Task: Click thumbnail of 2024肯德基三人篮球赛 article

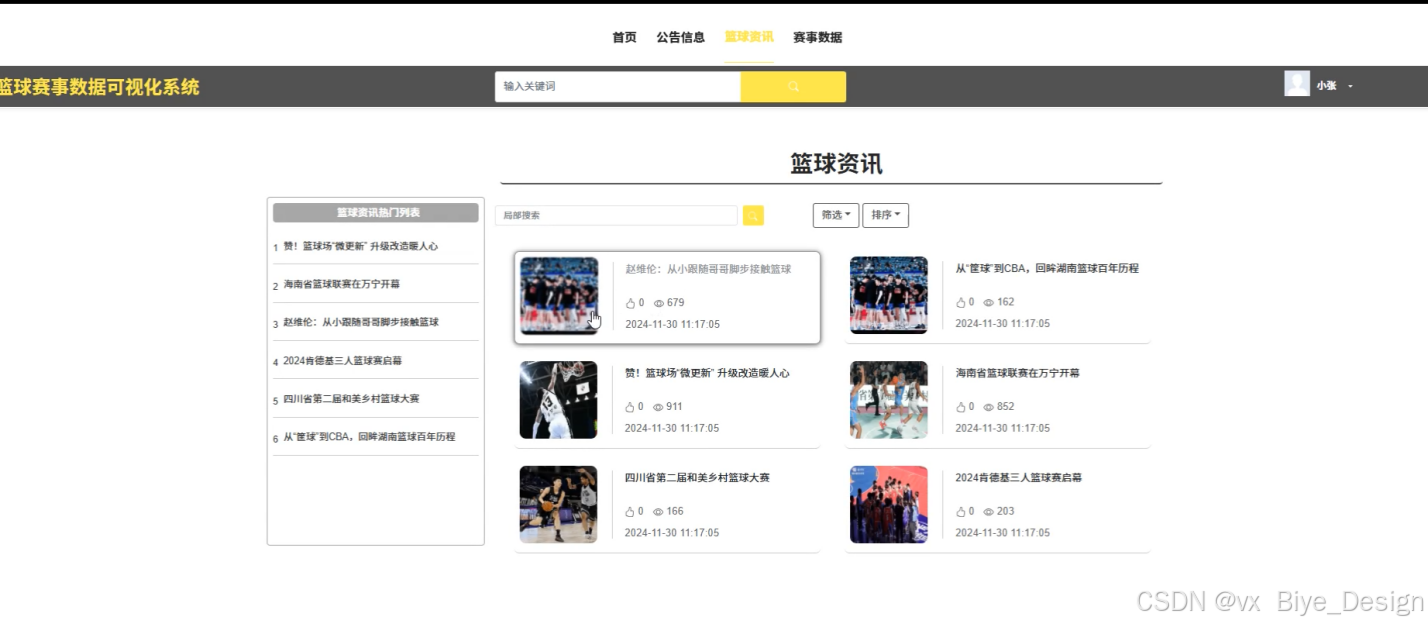Action: click(889, 504)
